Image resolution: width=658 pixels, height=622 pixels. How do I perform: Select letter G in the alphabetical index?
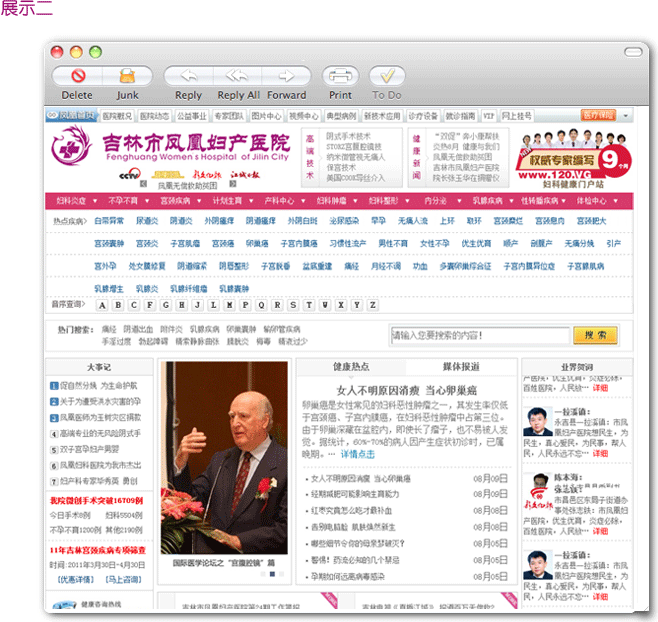pyautogui.click(x=166, y=305)
